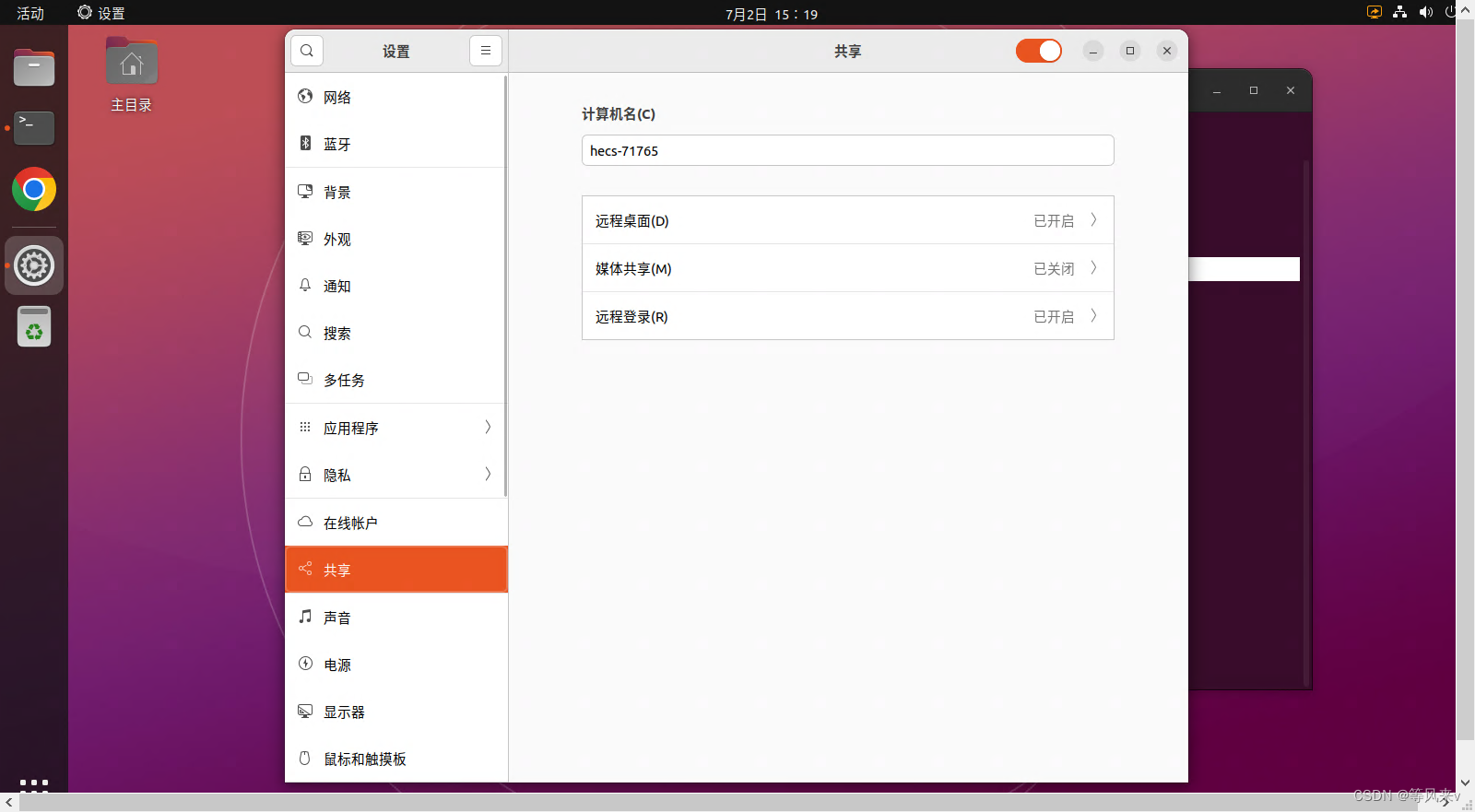Toggle the Sharing master switch off
Image resolution: width=1475 pixels, height=812 pixels.
(1039, 51)
